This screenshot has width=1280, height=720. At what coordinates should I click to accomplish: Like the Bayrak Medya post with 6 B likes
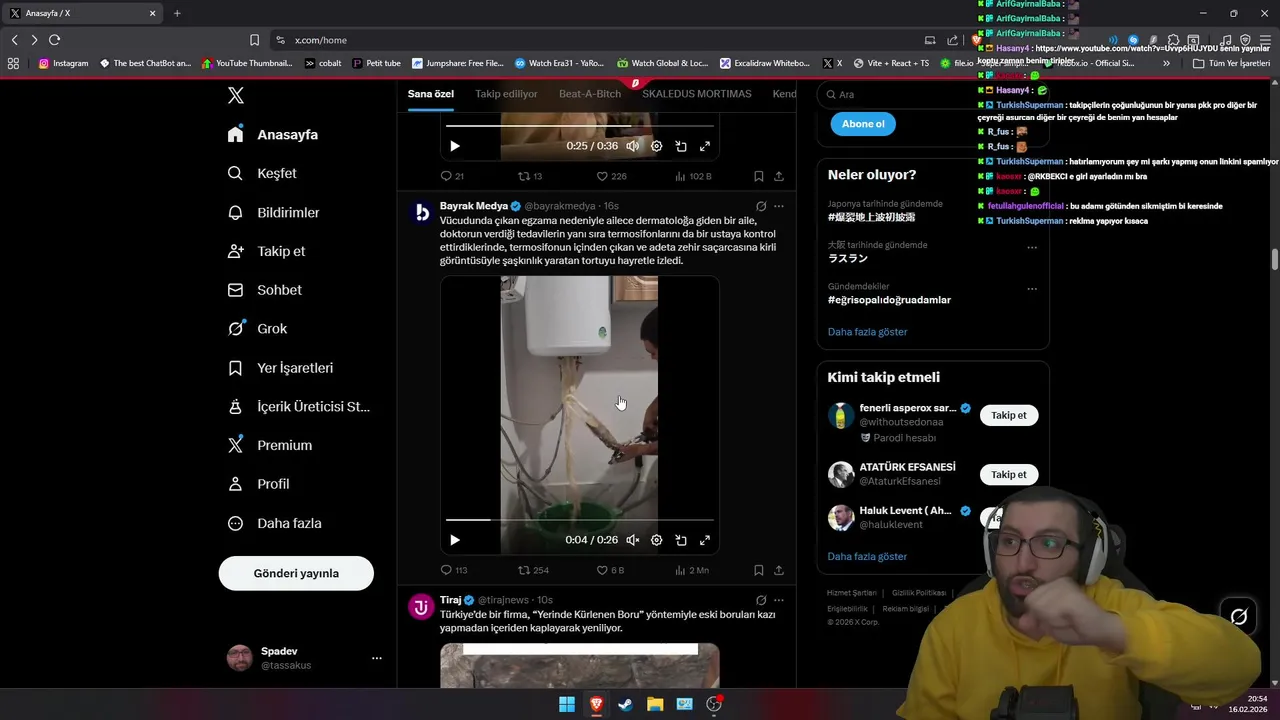(x=610, y=570)
